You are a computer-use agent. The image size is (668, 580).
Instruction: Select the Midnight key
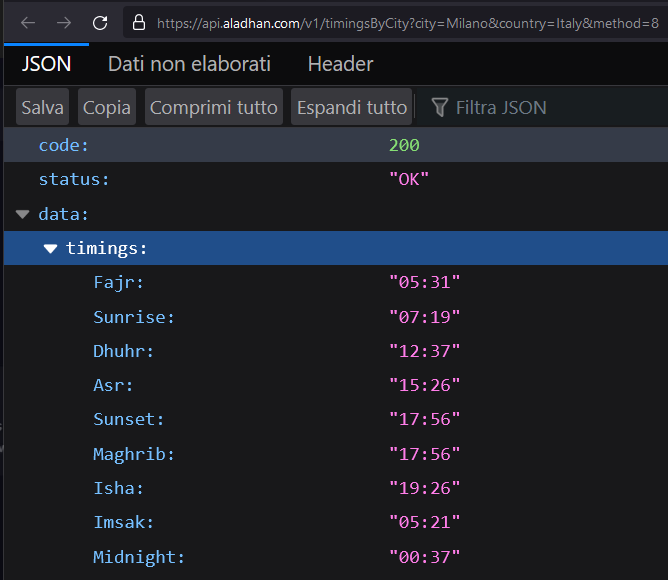point(139,557)
